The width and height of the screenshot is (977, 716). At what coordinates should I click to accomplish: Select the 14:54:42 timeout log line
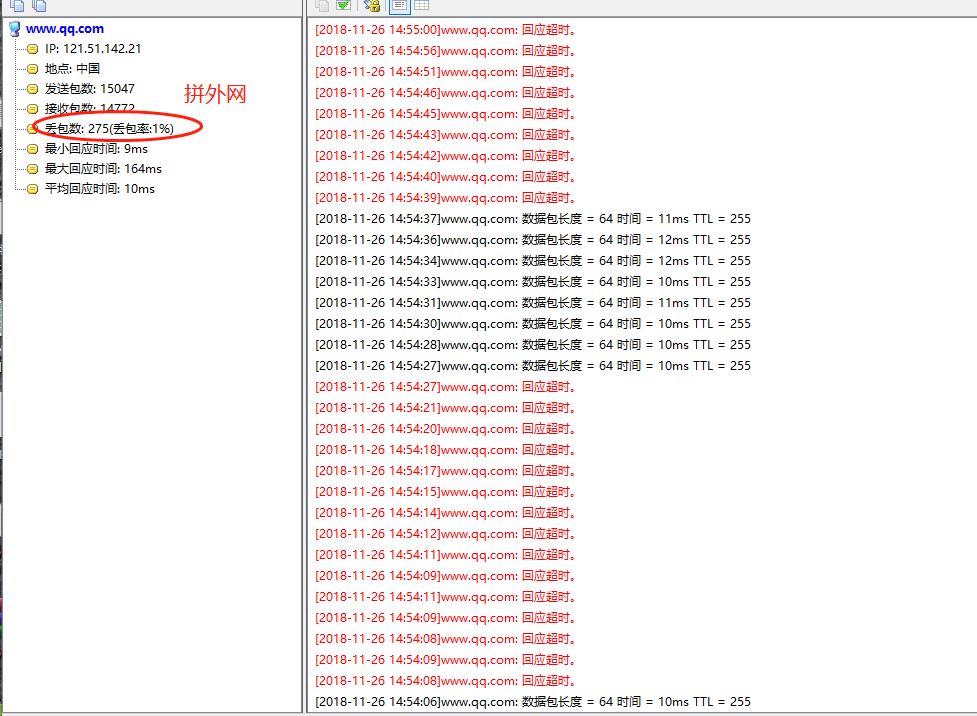pos(445,156)
